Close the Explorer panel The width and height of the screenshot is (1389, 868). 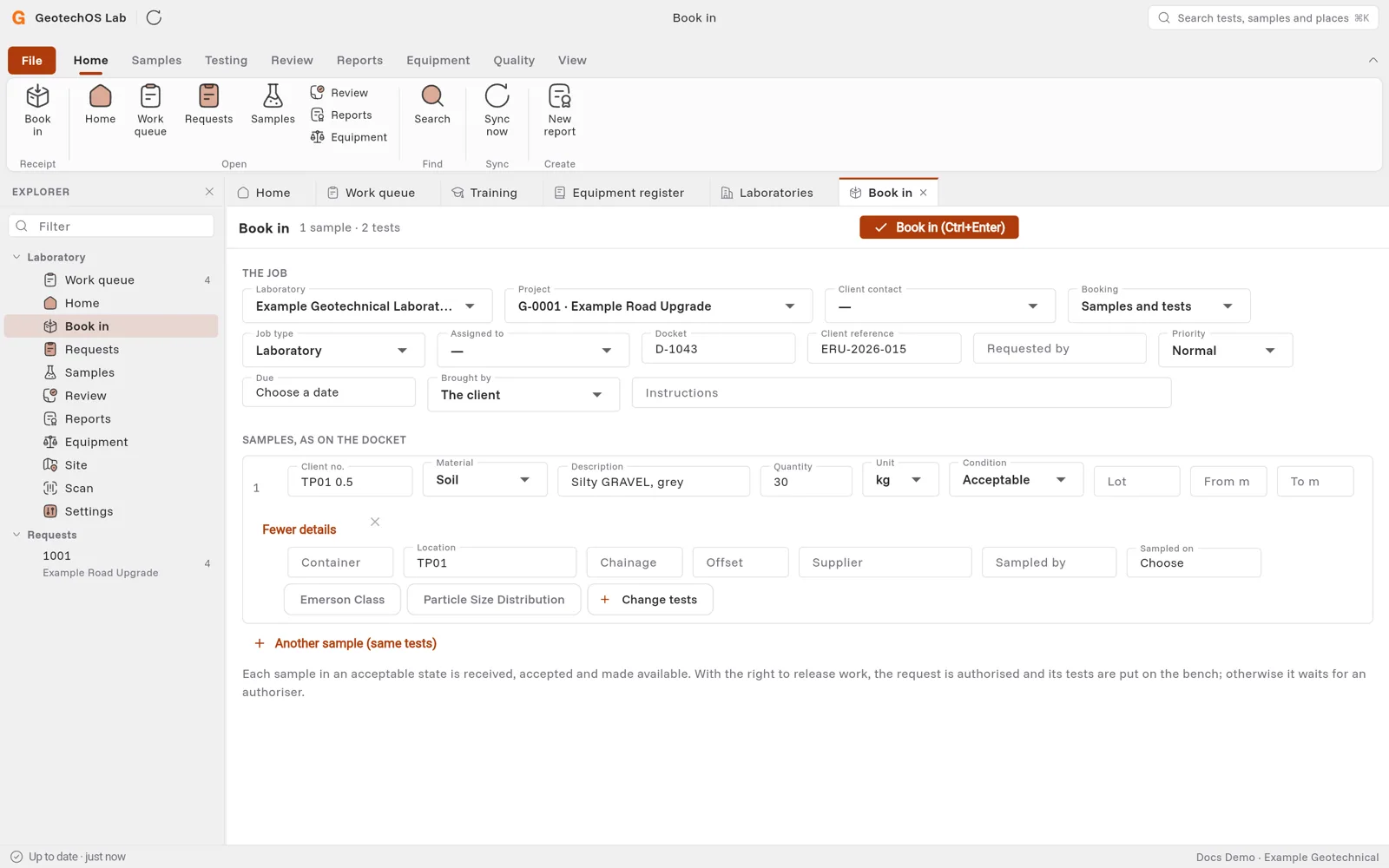tap(209, 192)
